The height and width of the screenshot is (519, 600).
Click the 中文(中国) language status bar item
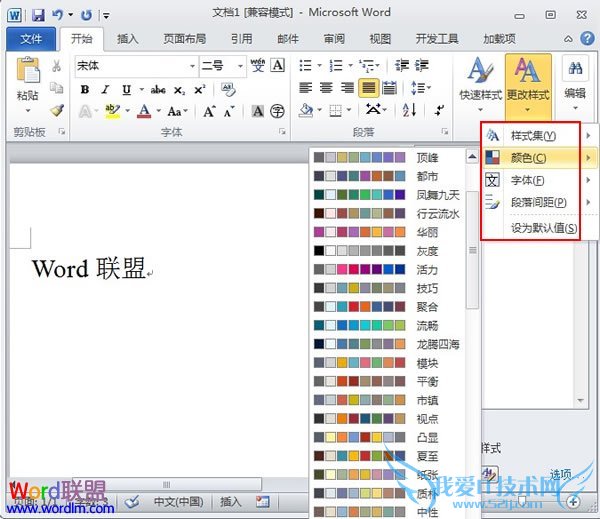[177, 501]
